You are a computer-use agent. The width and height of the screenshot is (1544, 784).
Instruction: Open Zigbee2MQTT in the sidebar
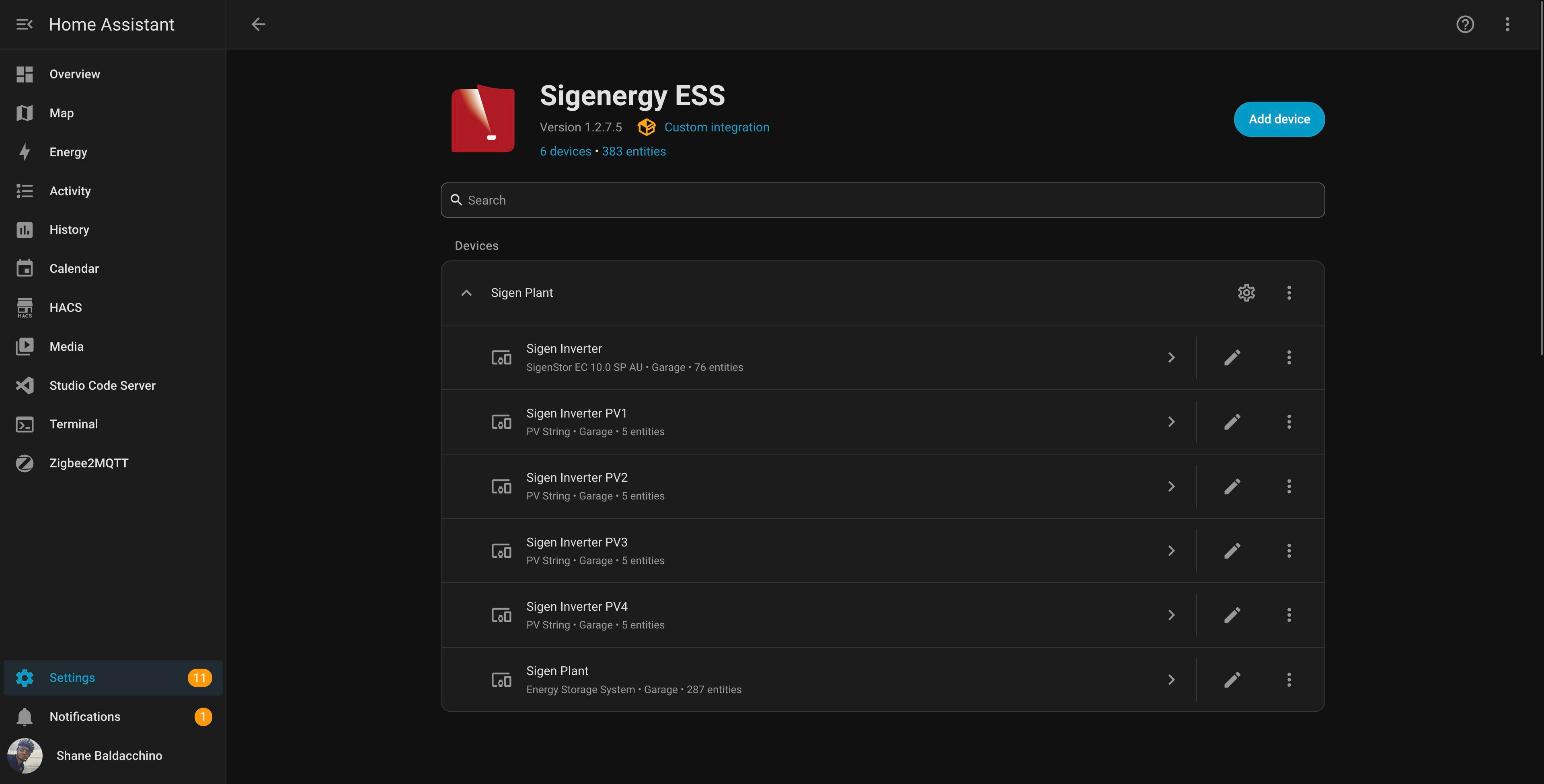coord(113,463)
